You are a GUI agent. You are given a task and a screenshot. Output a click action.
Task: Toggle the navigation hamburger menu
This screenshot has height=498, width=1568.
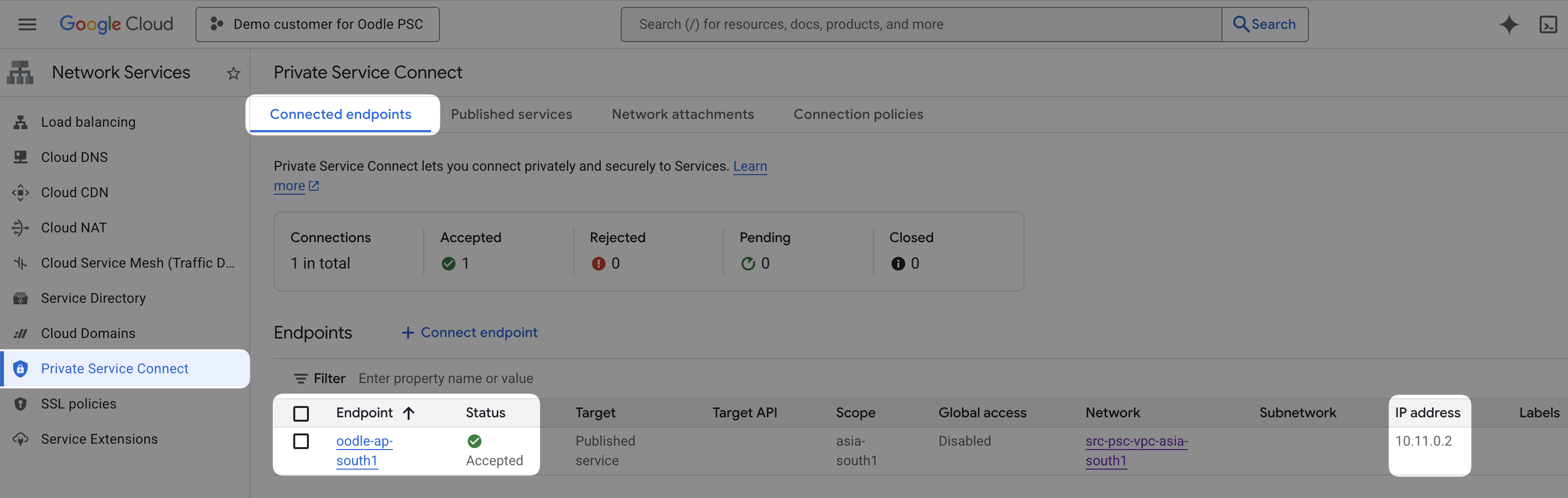pos(27,24)
